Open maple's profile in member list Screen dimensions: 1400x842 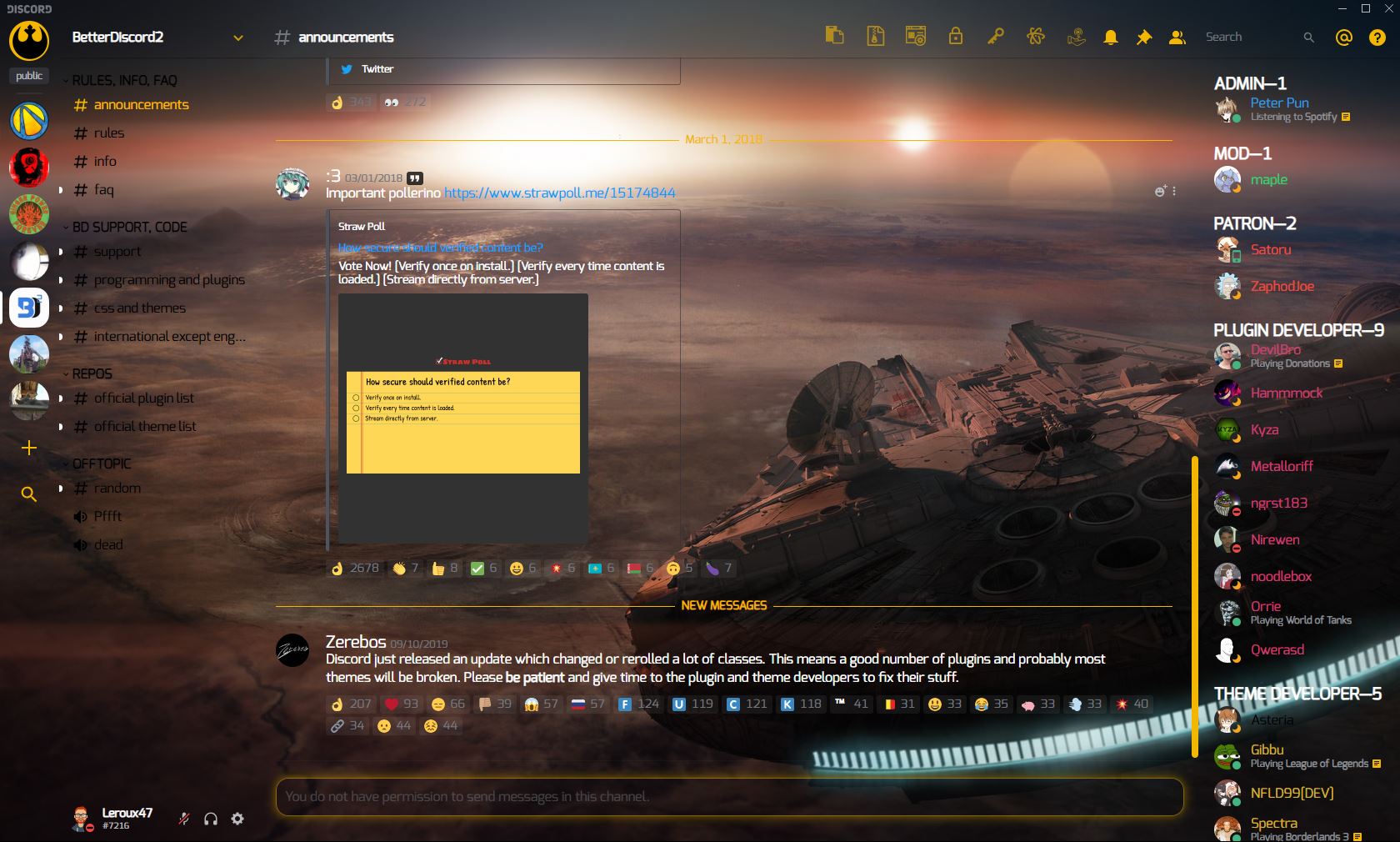point(1300,179)
